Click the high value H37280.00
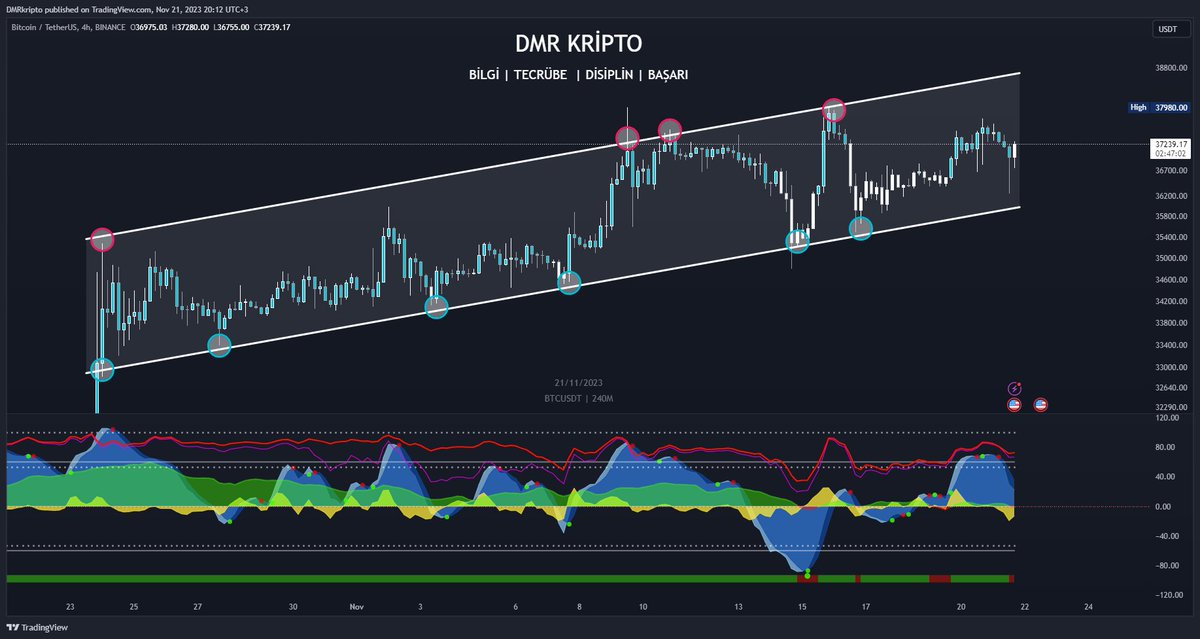Screen dimensions: 1200x639 [x=190, y=27]
